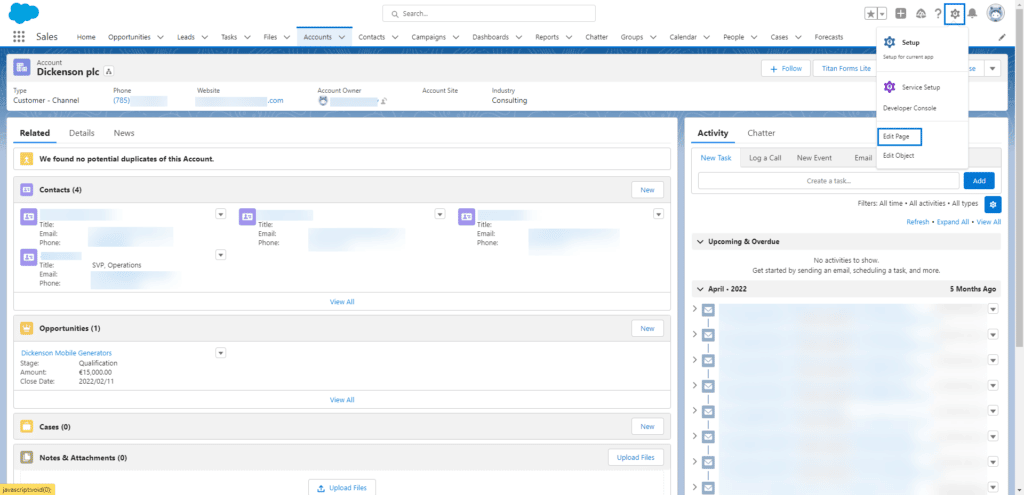Choose Edit Object from setup menu
Image resolution: width=1024 pixels, height=495 pixels.
coord(899,155)
